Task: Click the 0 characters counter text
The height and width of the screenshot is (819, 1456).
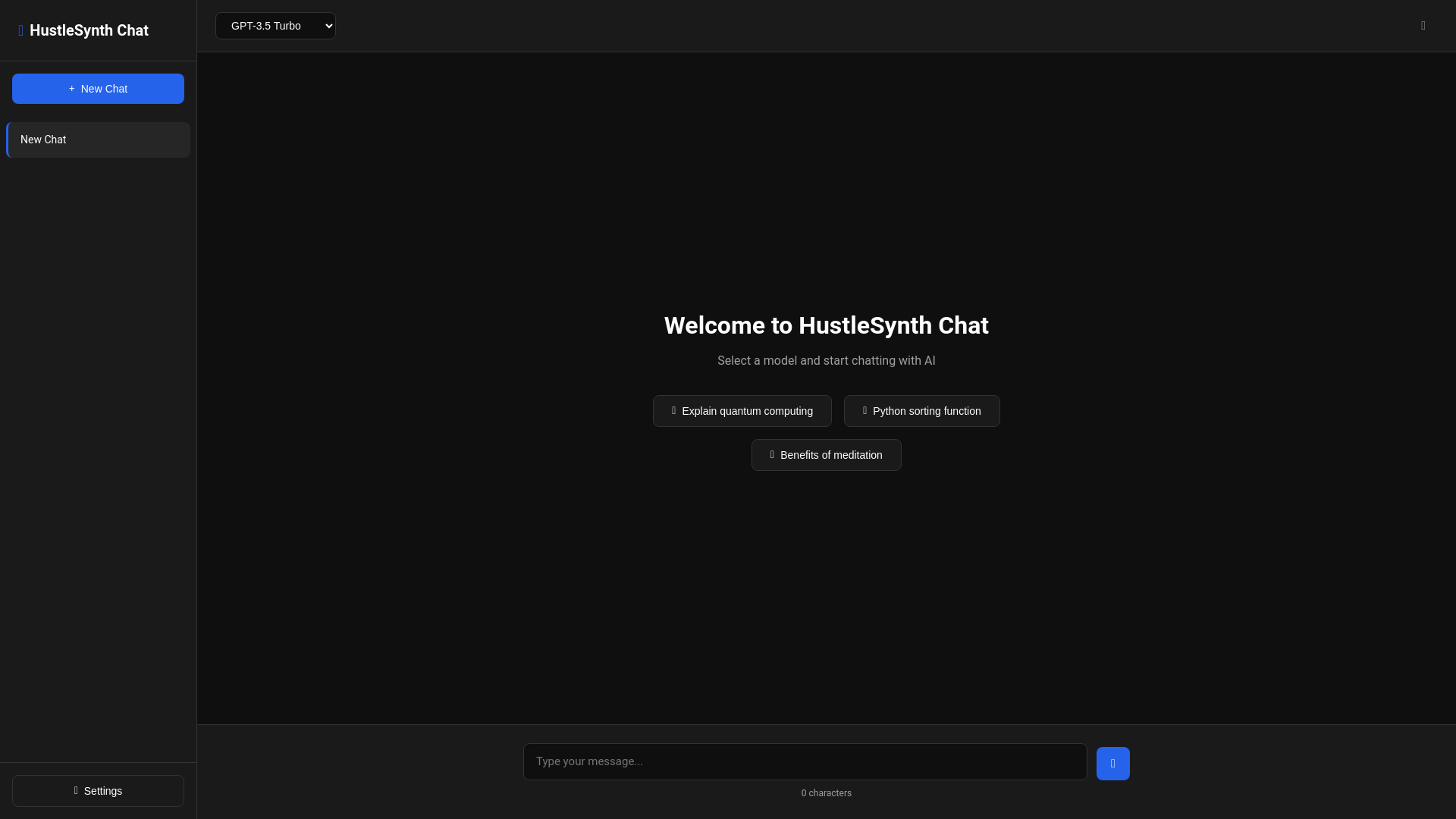Action: click(x=826, y=793)
